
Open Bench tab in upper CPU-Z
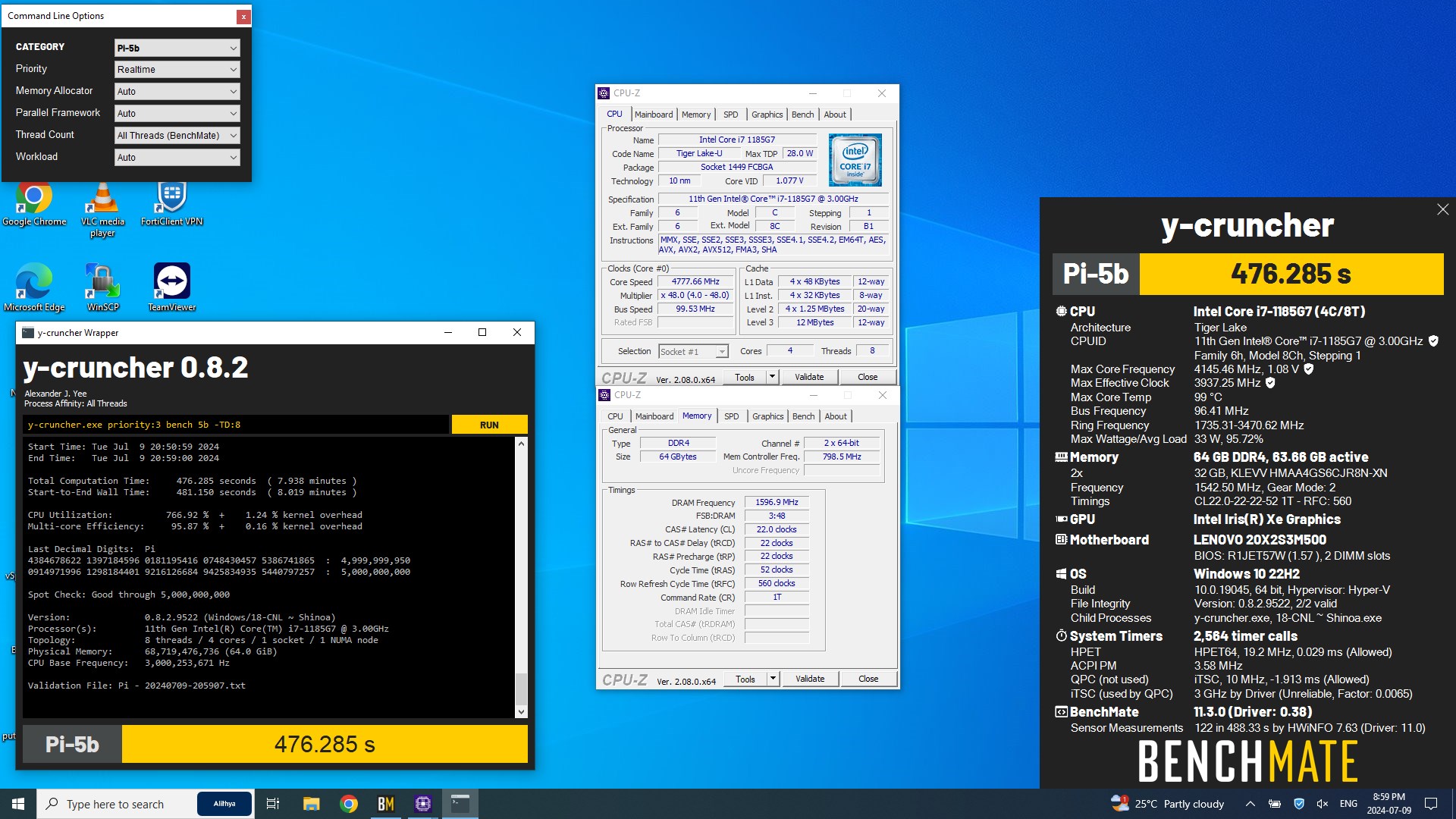(x=803, y=115)
